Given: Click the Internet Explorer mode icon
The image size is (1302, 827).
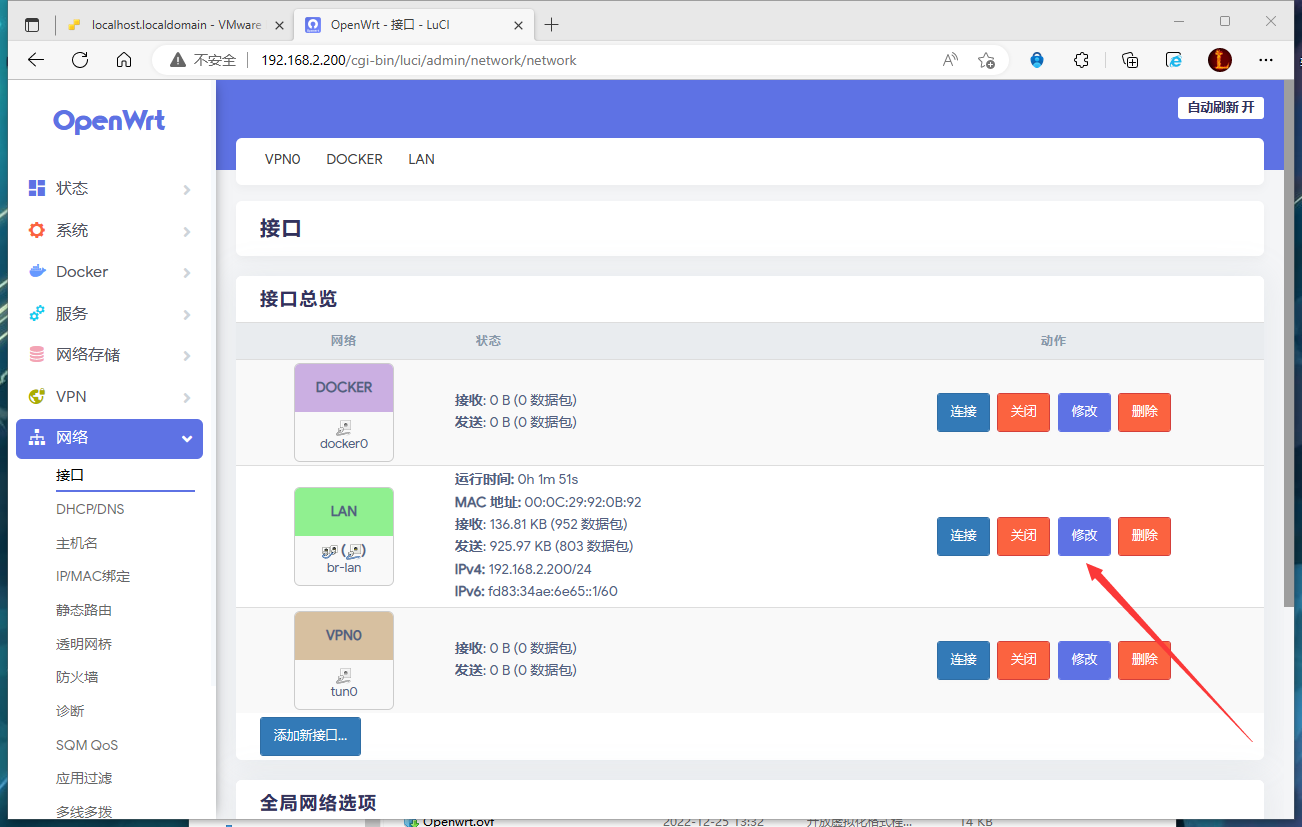Looking at the screenshot, I should pos(1175,60).
